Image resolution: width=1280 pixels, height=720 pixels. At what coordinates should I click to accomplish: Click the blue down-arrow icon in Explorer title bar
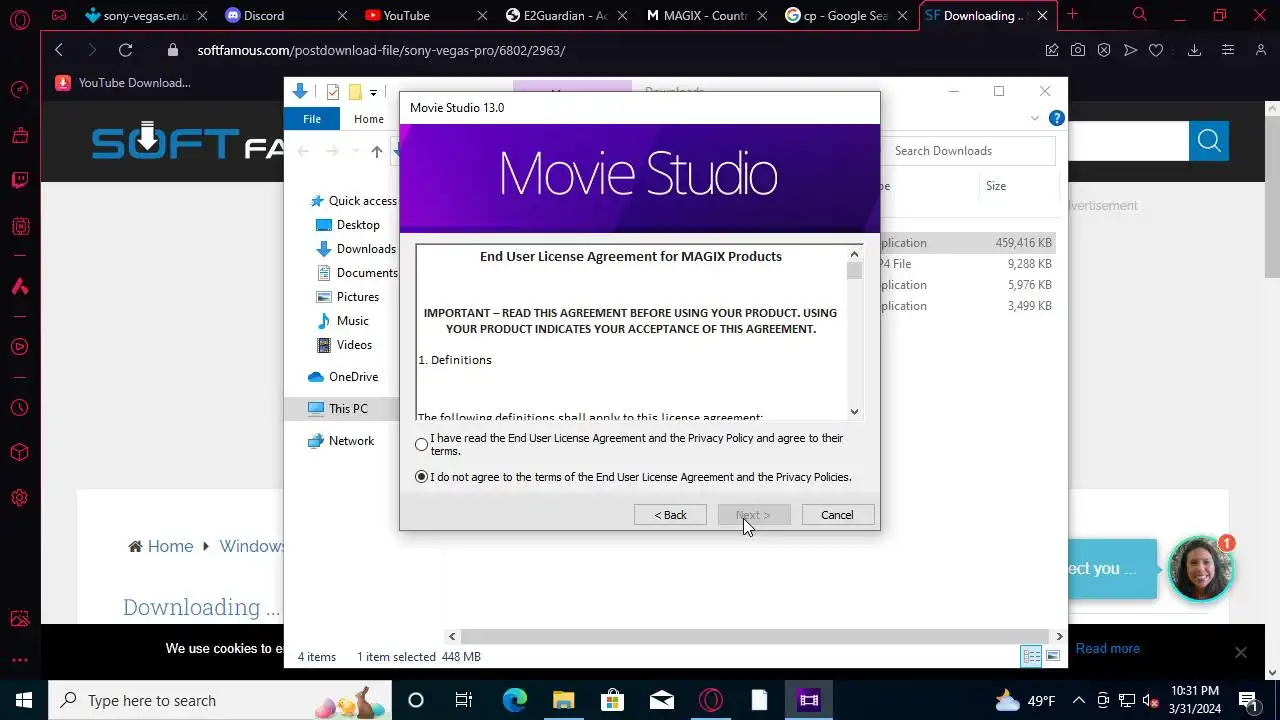click(x=299, y=92)
